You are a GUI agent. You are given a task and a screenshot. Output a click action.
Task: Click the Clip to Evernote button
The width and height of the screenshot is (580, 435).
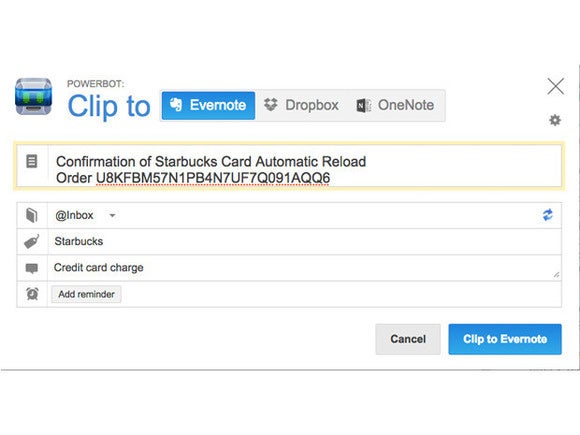(505, 339)
